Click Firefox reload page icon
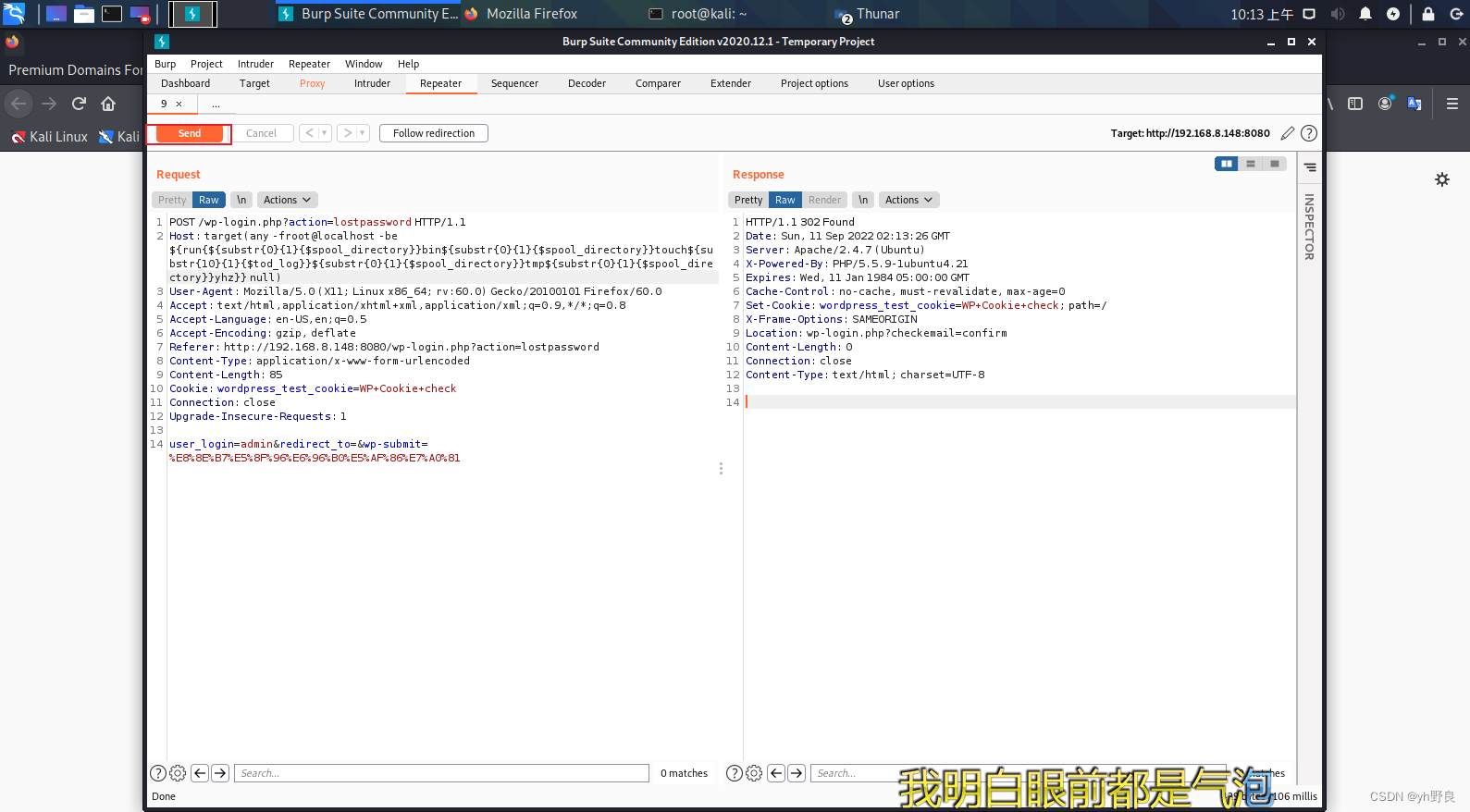1470x812 pixels. 79,104
